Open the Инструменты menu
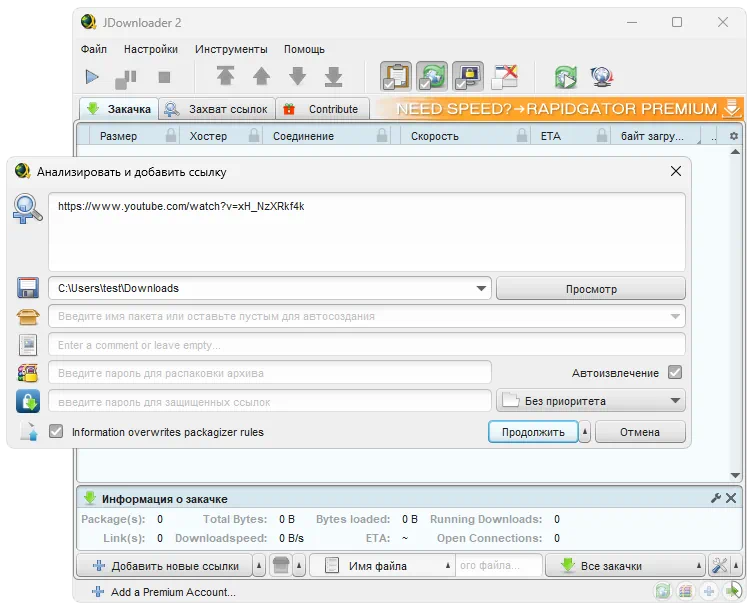Screen dimensions: 754x611 231,49
